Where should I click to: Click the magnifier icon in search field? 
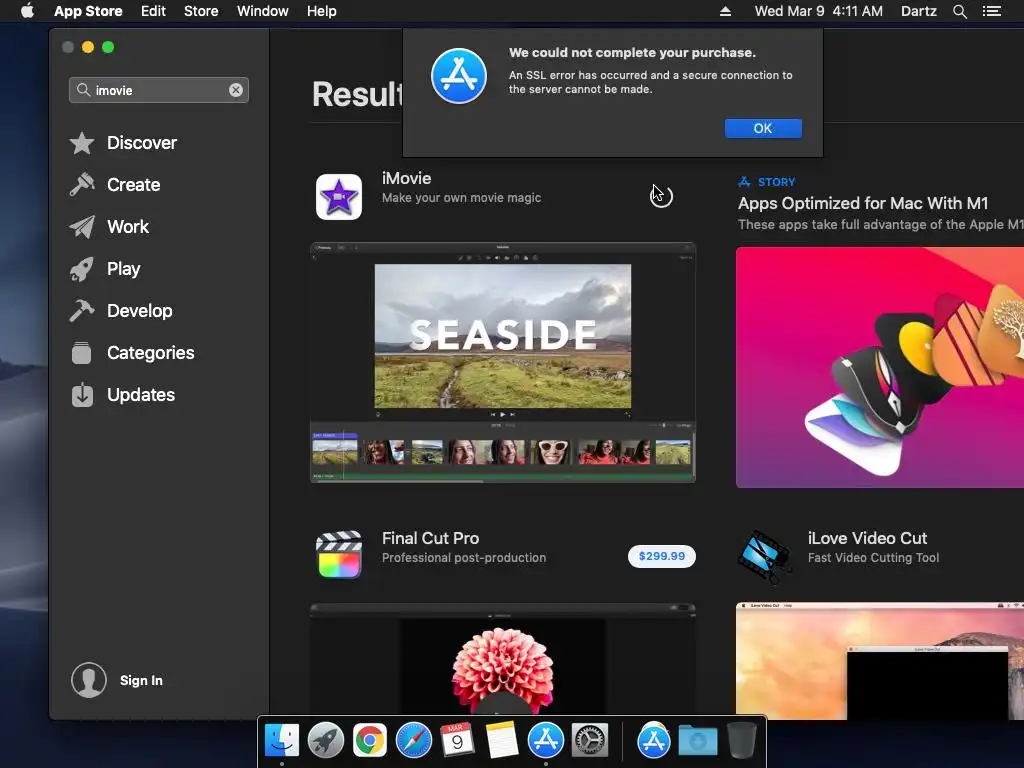[83, 89]
